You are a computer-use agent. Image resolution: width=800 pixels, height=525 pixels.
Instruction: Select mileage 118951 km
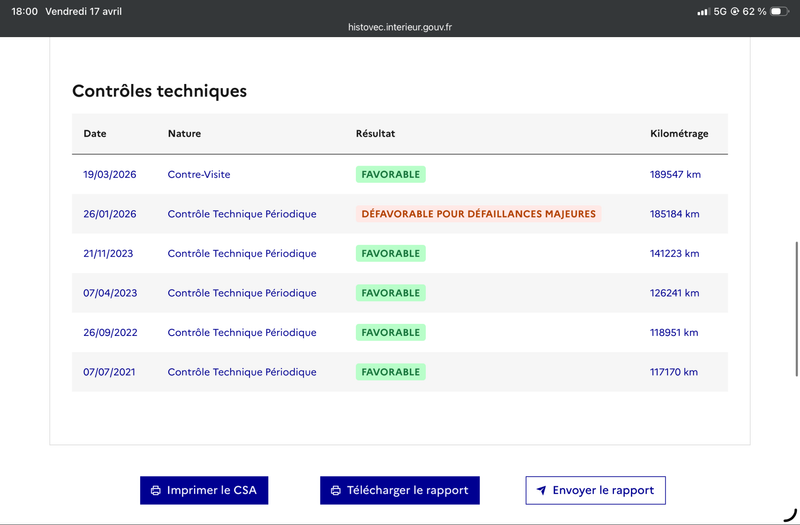pos(674,333)
